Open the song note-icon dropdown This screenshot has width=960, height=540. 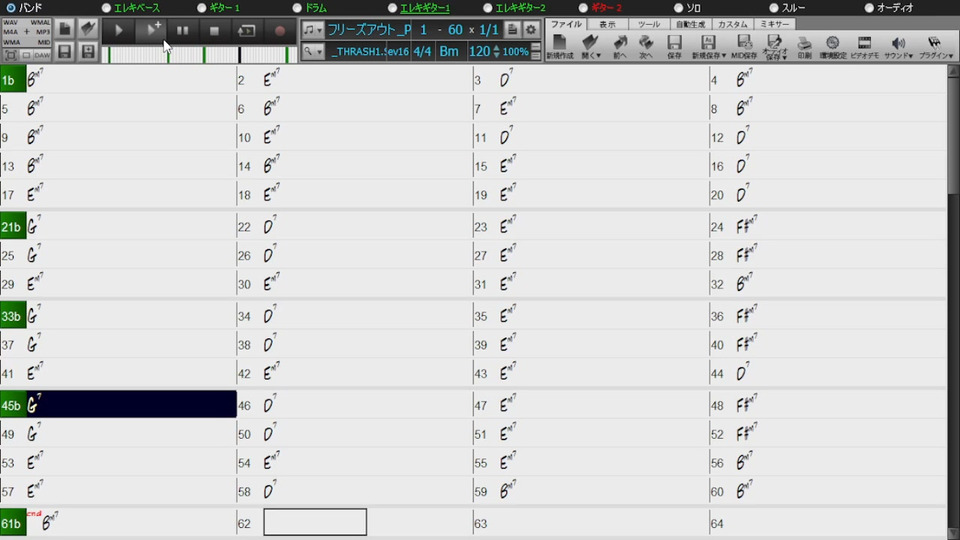click(312, 30)
